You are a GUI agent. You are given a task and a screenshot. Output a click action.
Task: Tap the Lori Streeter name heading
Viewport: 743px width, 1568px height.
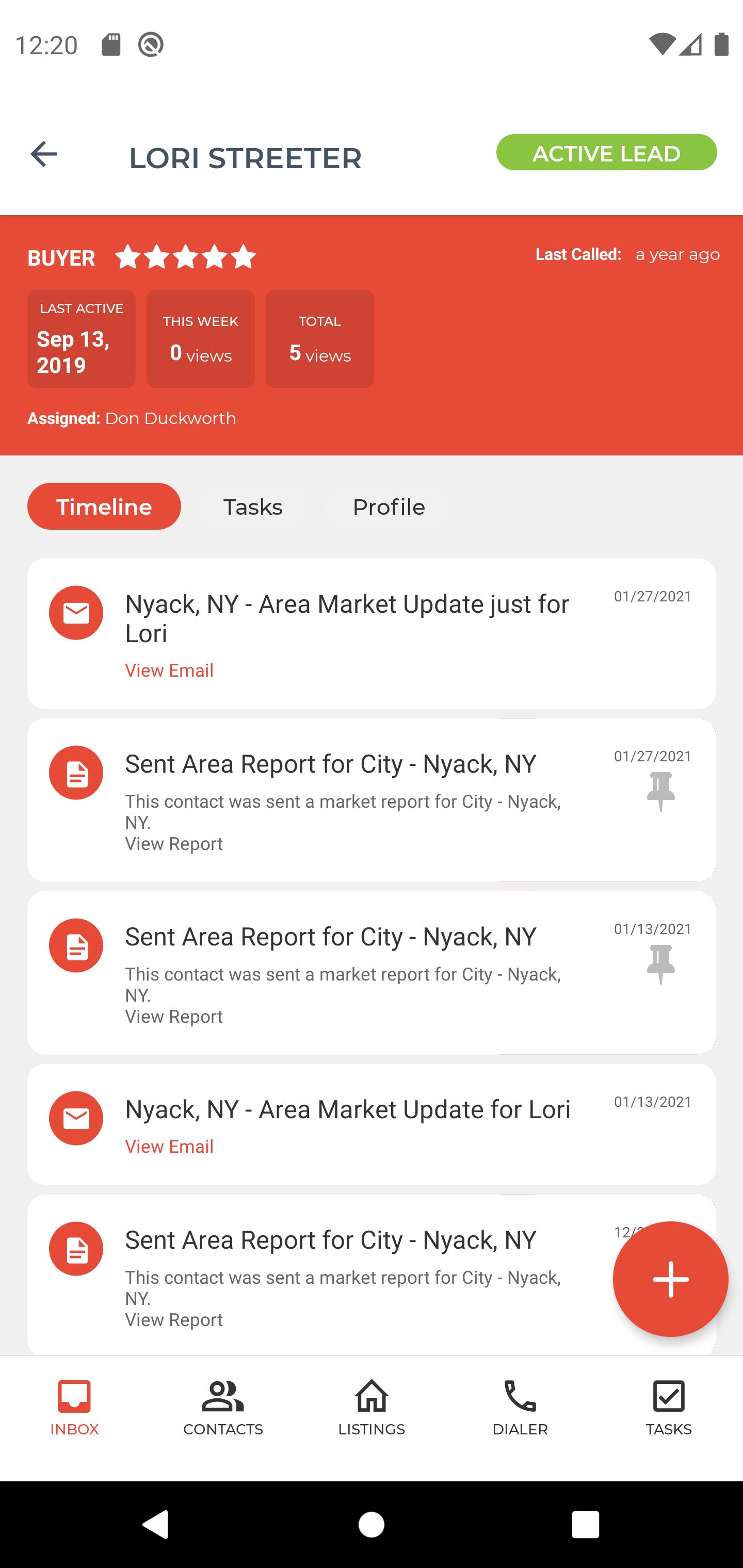coord(246,158)
